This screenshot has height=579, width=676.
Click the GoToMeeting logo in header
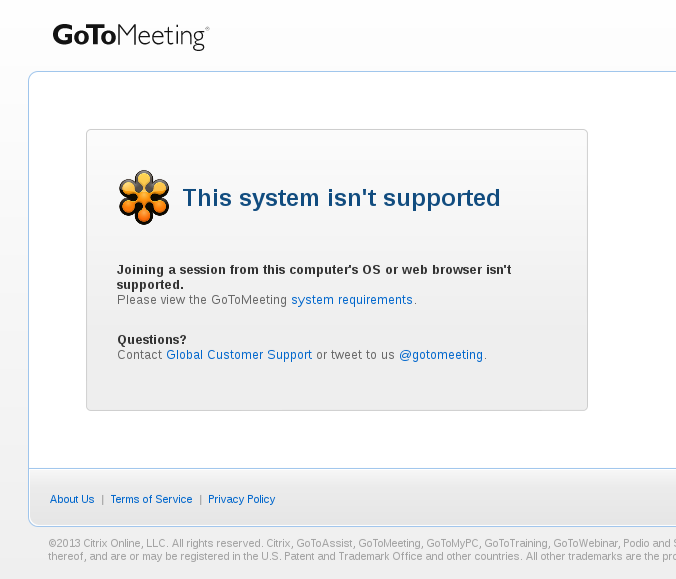pyautogui.click(x=131, y=37)
